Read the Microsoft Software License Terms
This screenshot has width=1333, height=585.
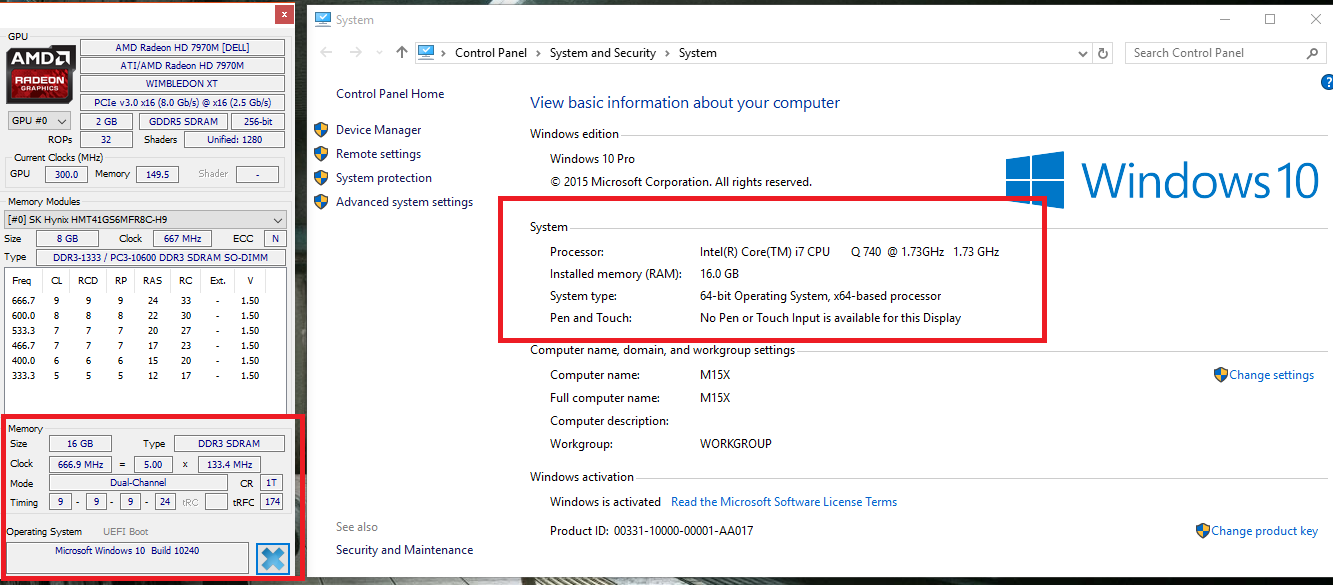(784, 502)
